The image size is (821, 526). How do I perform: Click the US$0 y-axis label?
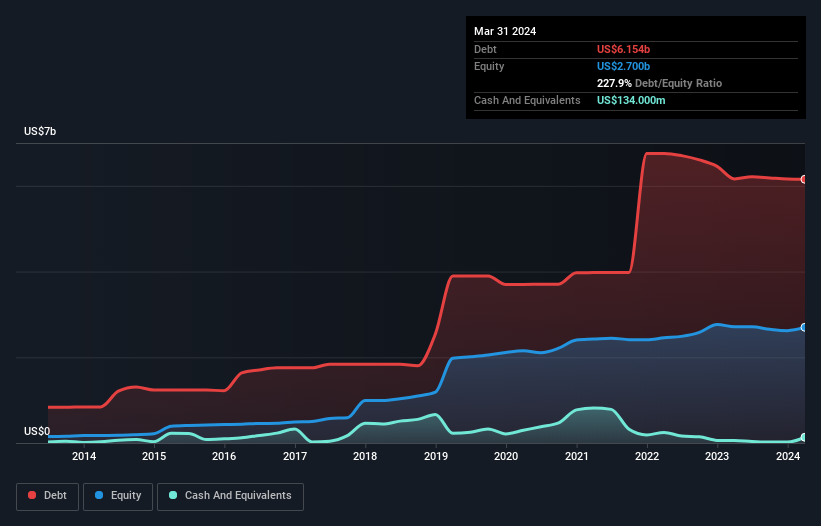37,431
